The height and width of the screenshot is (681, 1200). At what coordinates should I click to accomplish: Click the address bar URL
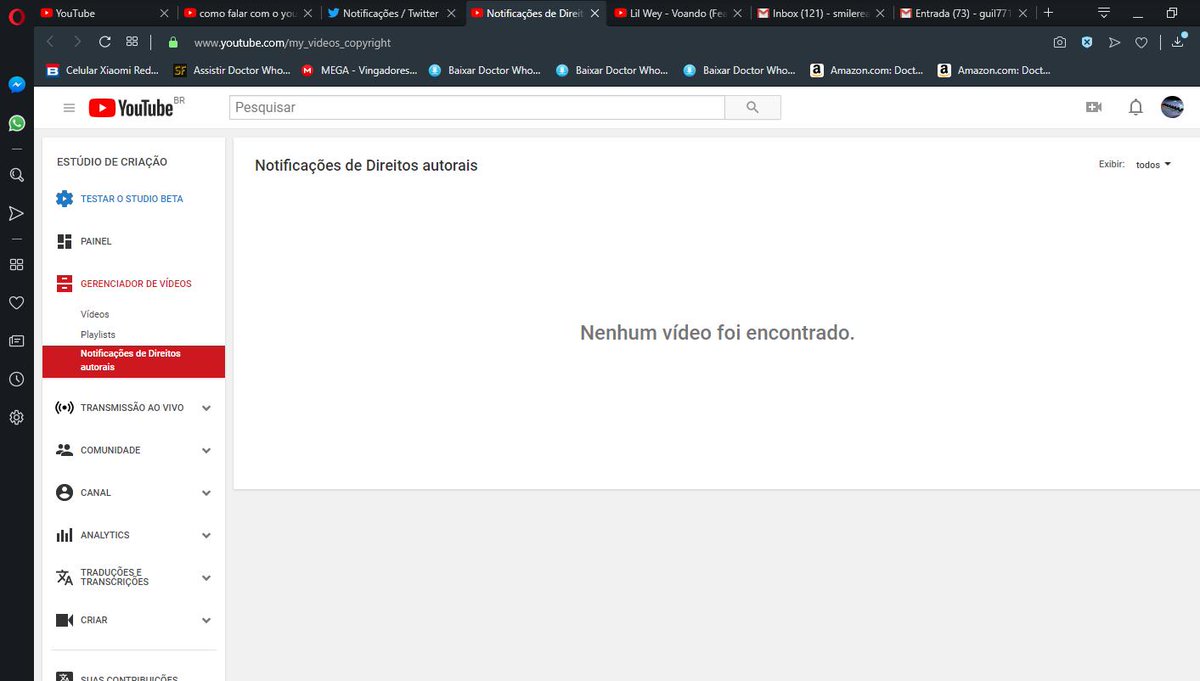pos(292,43)
